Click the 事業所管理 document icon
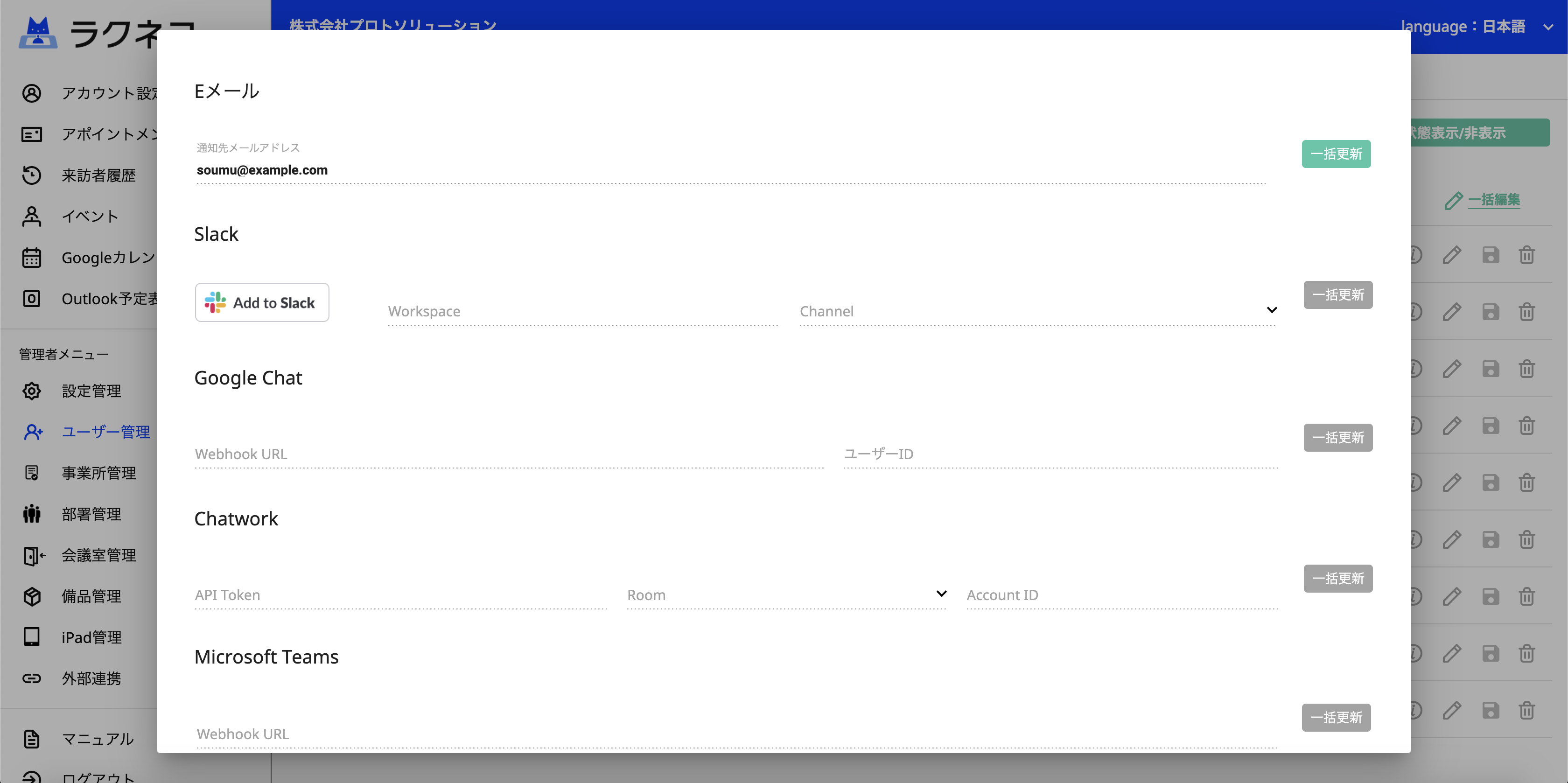 (x=32, y=473)
